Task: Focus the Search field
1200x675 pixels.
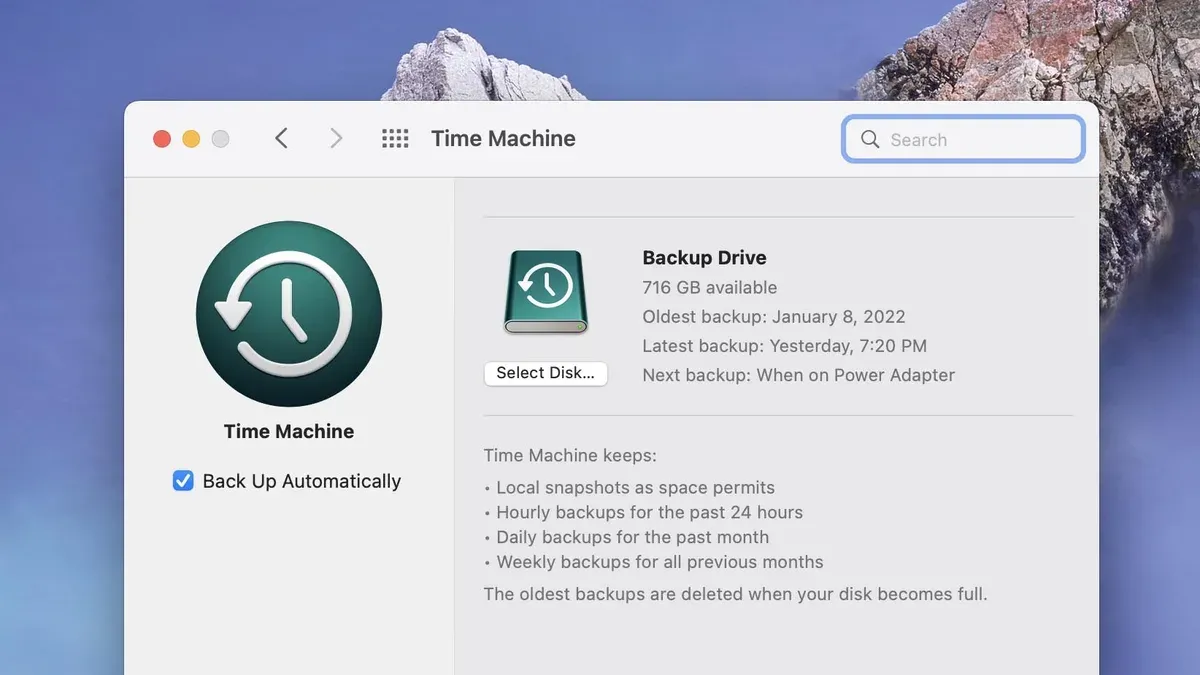Action: tap(963, 139)
